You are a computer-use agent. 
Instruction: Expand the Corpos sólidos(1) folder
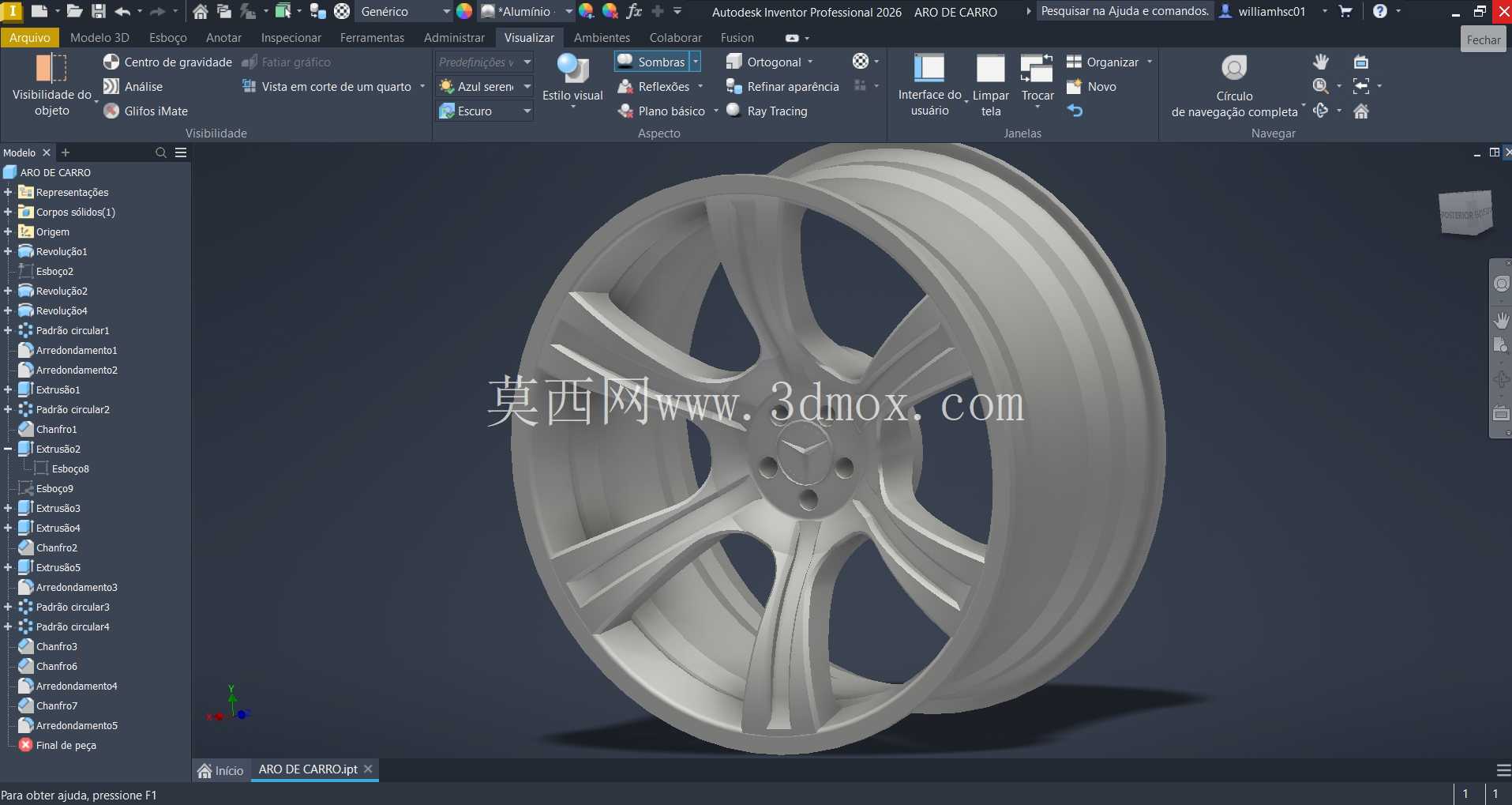coord(8,212)
